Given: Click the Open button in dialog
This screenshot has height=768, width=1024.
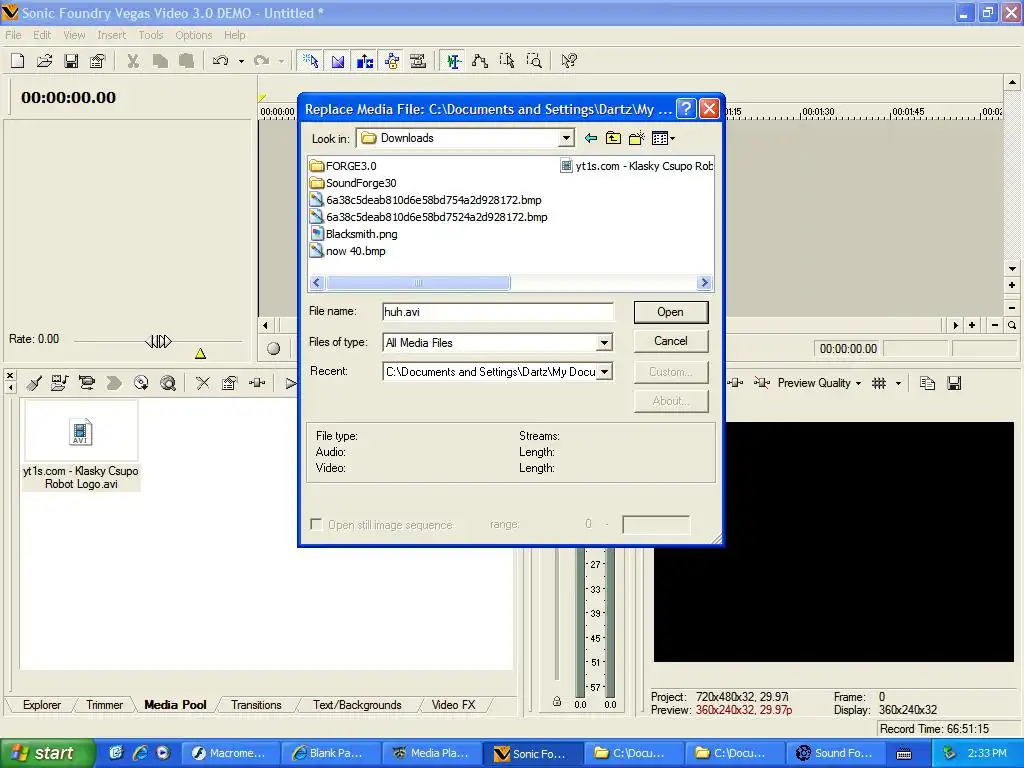Looking at the screenshot, I should point(671,312).
